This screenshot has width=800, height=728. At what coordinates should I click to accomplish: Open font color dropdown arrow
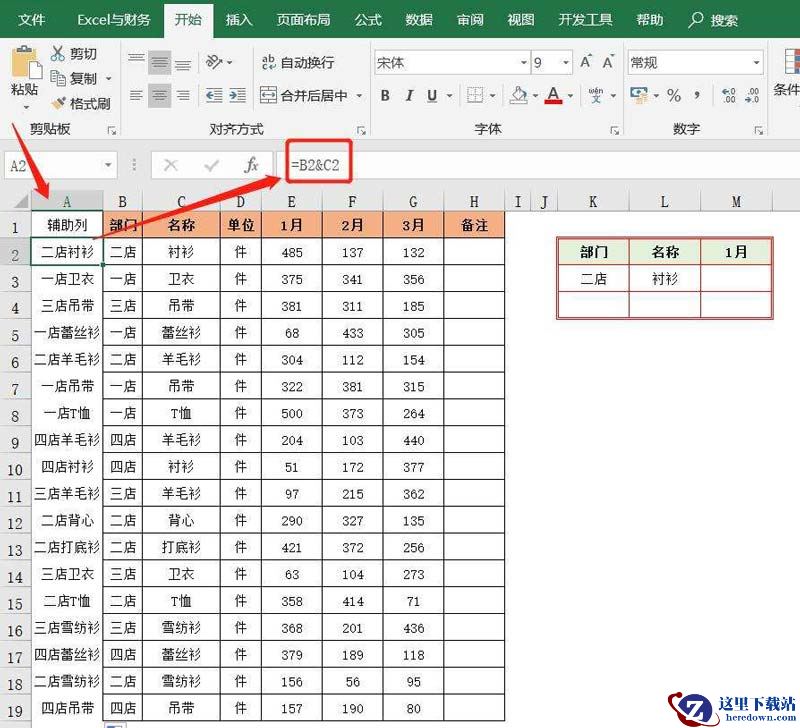570,95
